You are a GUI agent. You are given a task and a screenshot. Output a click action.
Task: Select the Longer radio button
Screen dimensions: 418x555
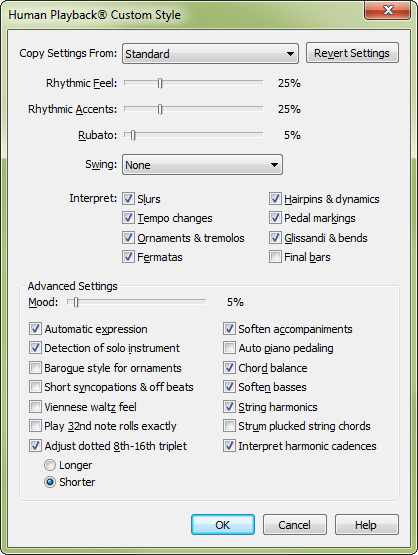(x=50, y=465)
